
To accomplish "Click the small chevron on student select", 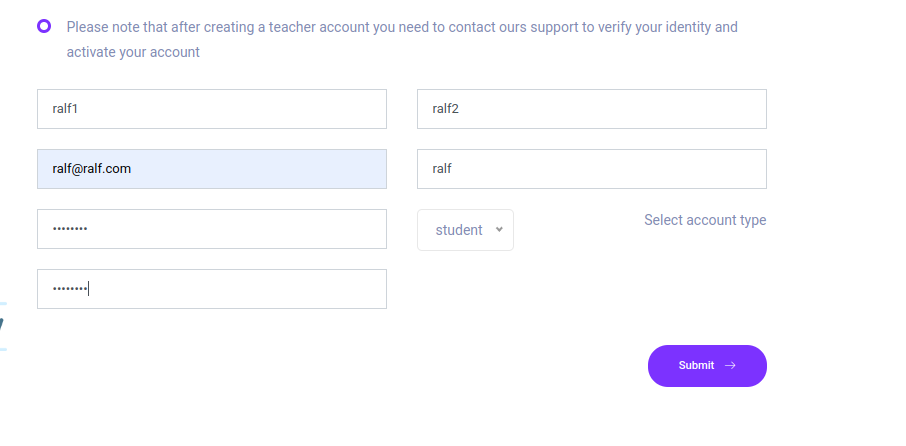I will [x=499, y=230].
